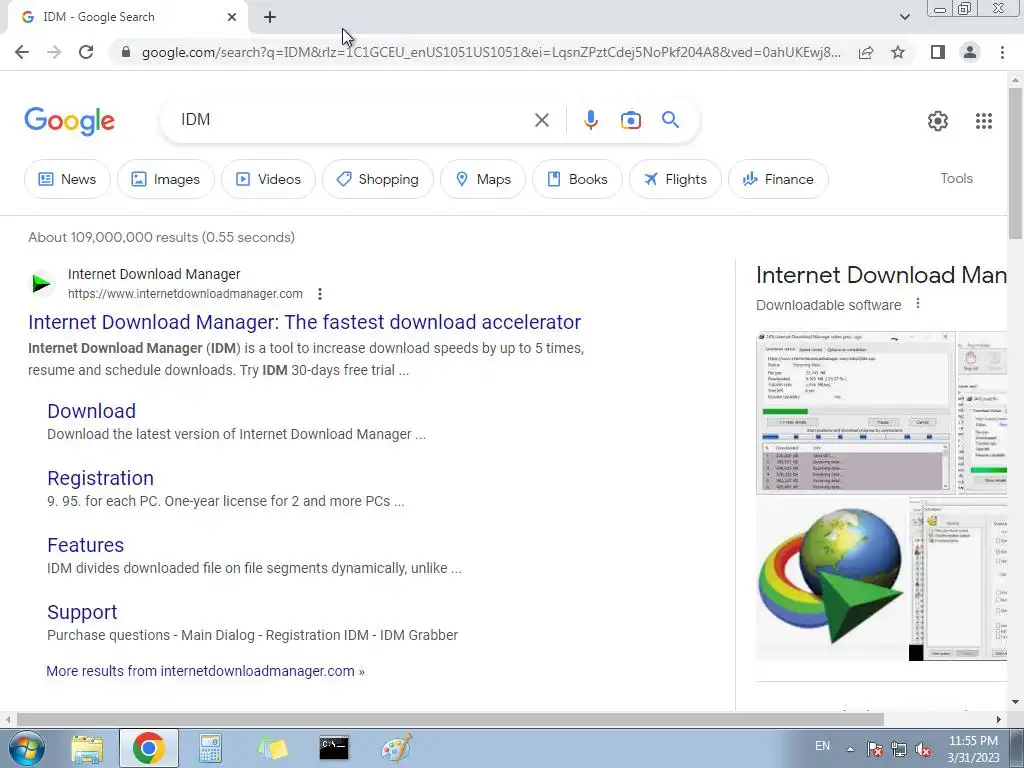The height and width of the screenshot is (768, 1024).
Task: Bookmark this page with the star icon
Action: [898, 52]
